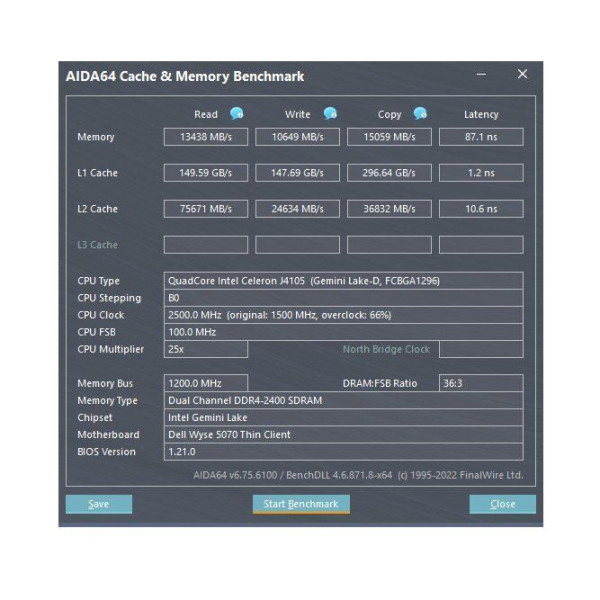
Task: Save the benchmark results
Action: 99,504
